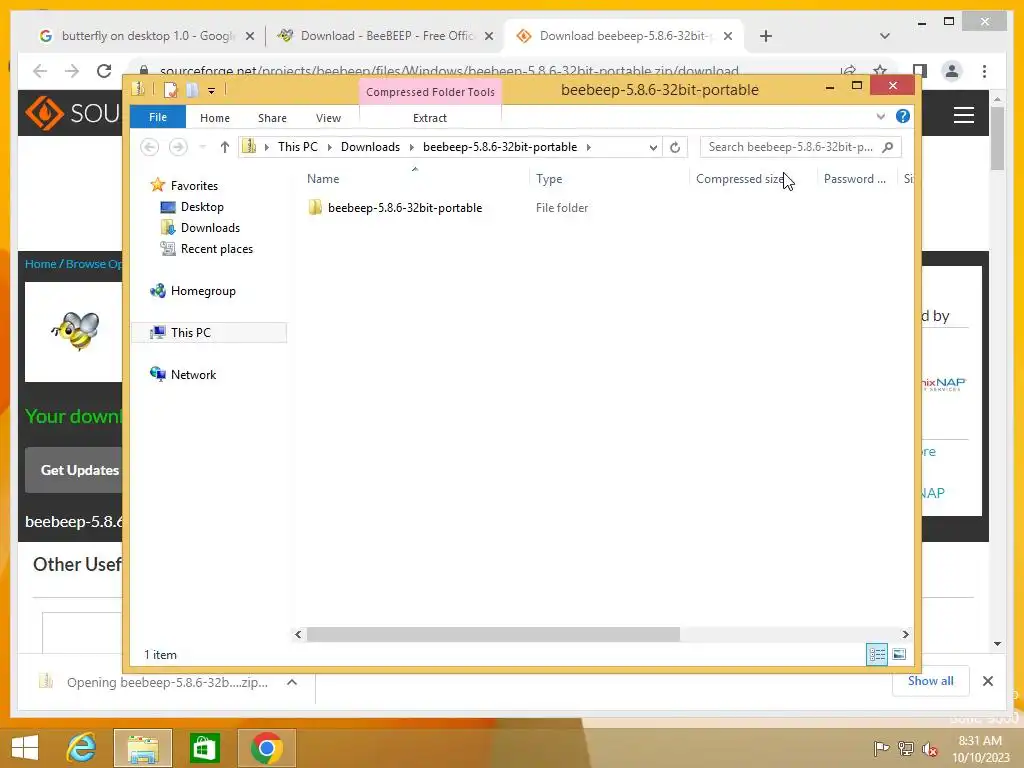The height and width of the screenshot is (768, 1024).
Task: Sort by Compressed size column
Action: pos(740,179)
